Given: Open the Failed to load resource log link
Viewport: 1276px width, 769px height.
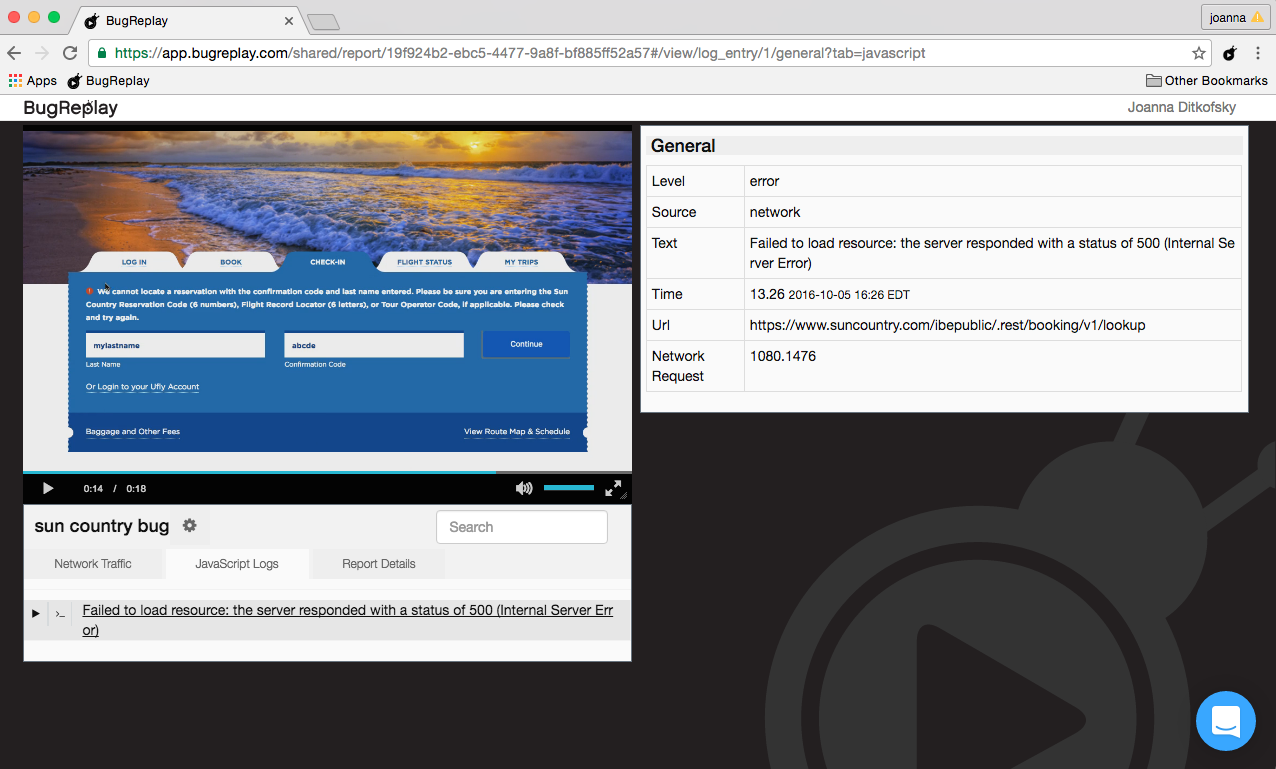Looking at the screenshot, I should [x=348, y=620].
